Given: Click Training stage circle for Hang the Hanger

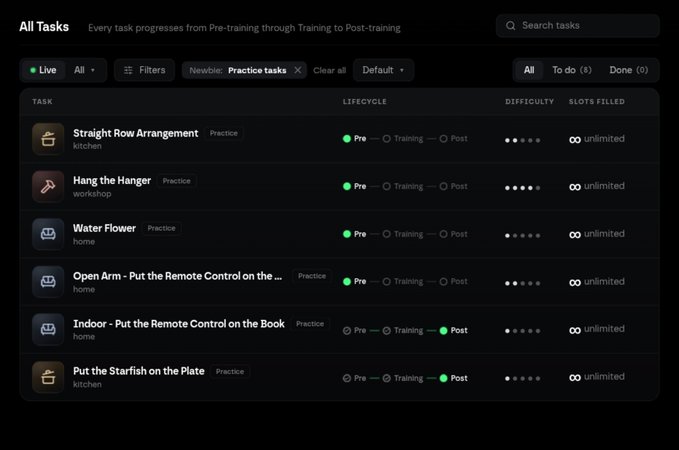Looking at the screenshot, I should [x=386, y=186].
